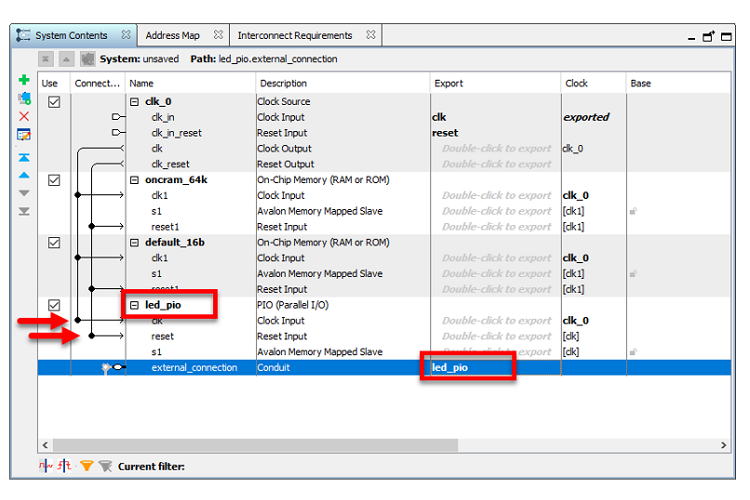This screenshot has height=500, width=750.
Task: Click the 'reset' export name for clk_in_reset
Action: [445, 133]
